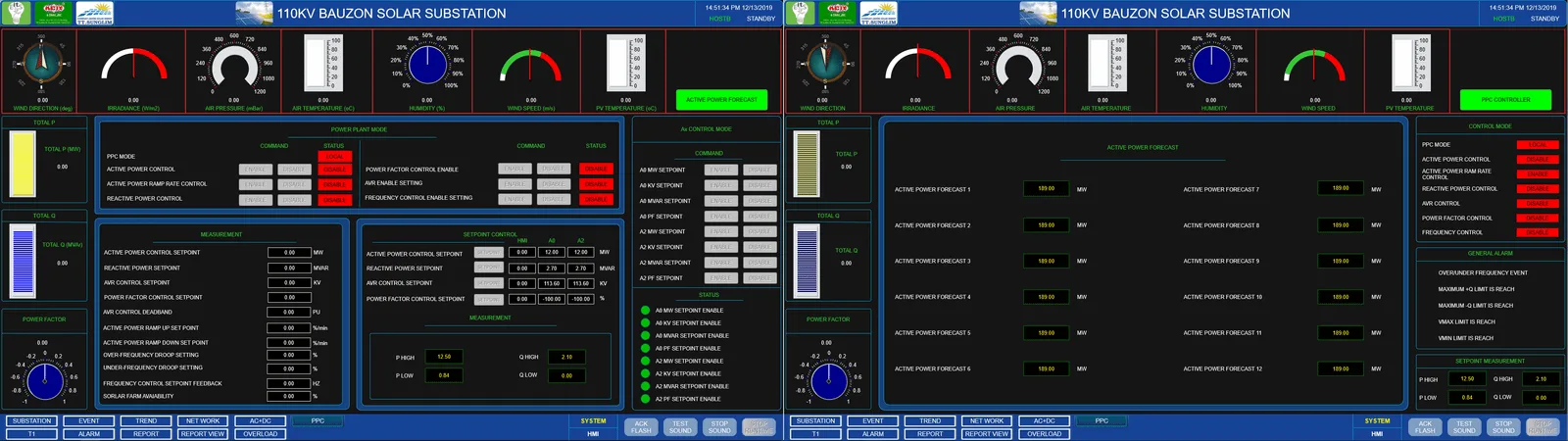Enable the A2 MVAR Setpoint command
Screen dimensions: 1568x441
(x=721, y=263)
